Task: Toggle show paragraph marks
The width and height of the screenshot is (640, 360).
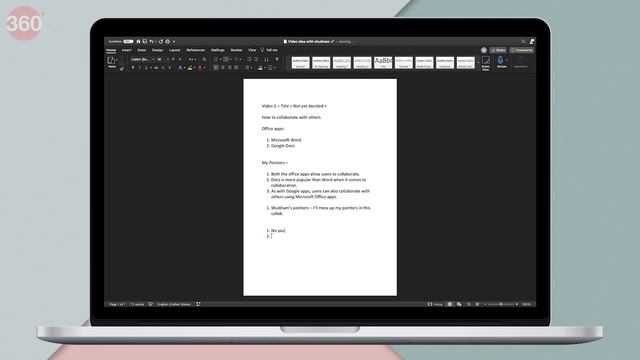Action: click(x=277, y=59)
